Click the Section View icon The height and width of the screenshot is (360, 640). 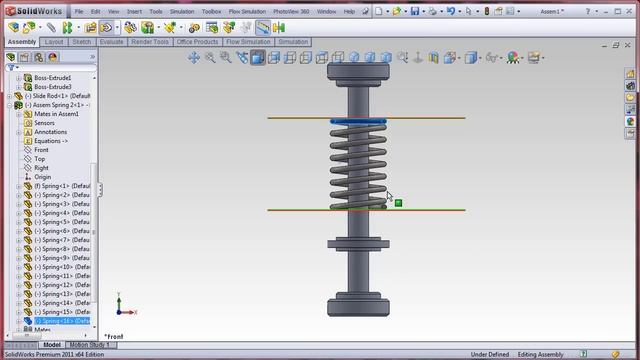pyautogui.click(x=433, y=58)
